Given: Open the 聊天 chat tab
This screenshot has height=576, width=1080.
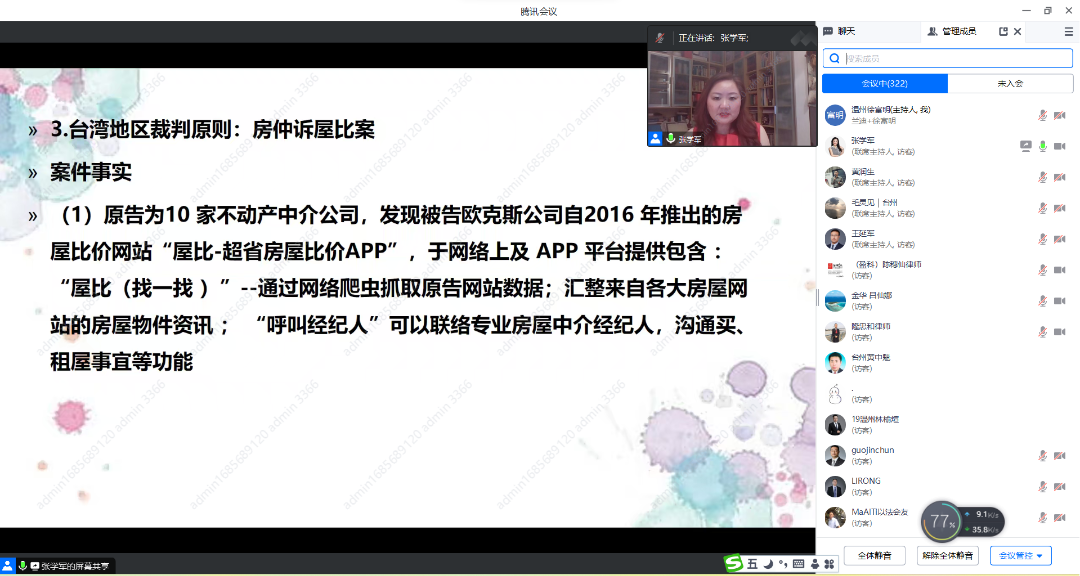Looking at the screenshot, I should (840, 32).
